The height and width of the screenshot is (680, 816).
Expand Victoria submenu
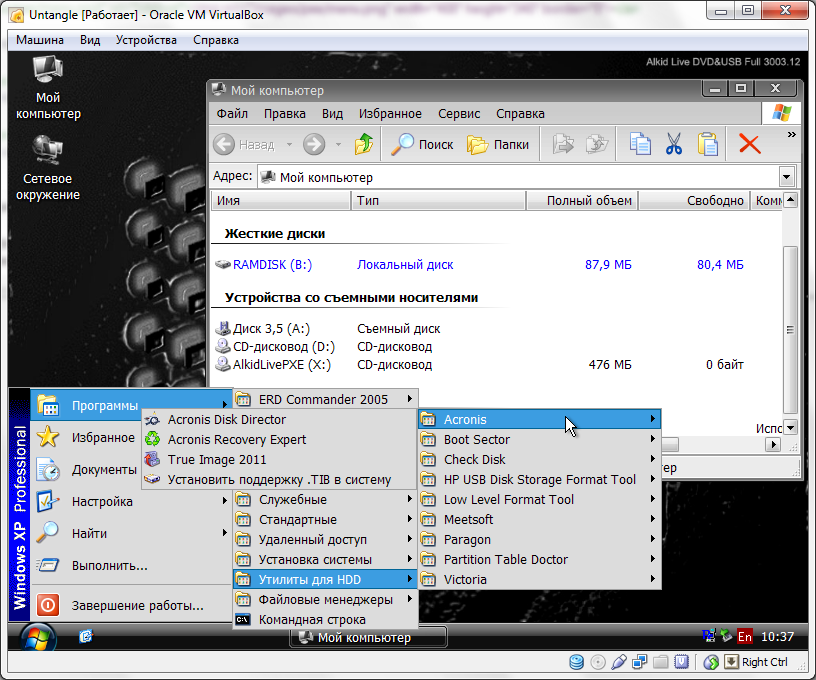(x=540, y=580)
